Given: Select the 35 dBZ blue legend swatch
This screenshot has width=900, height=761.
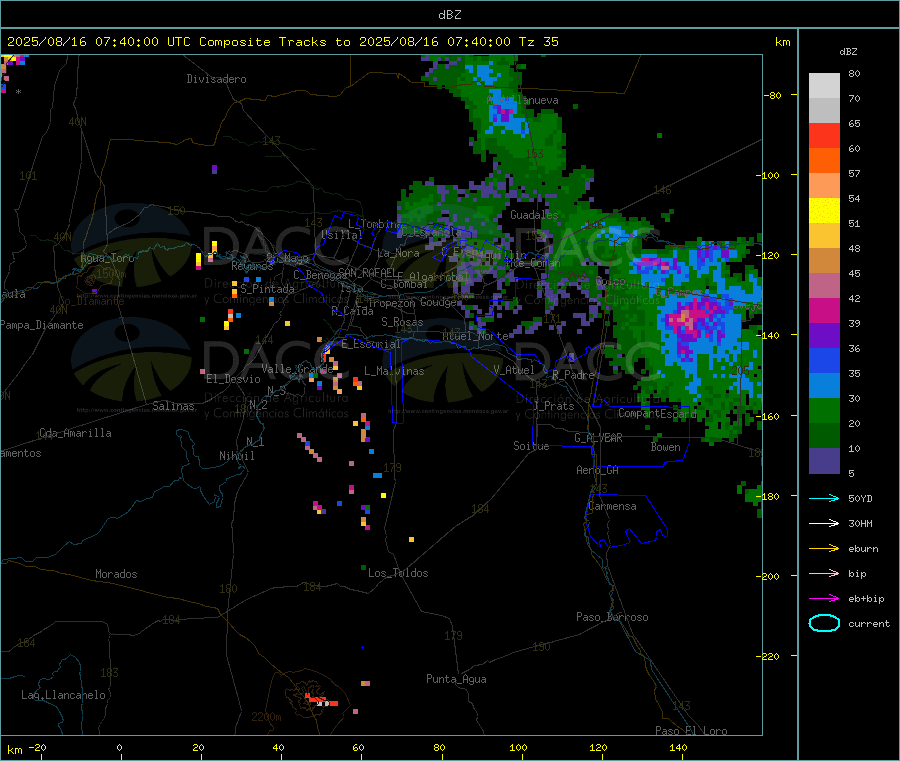Looking at the screenshot, I should [824, 361].
